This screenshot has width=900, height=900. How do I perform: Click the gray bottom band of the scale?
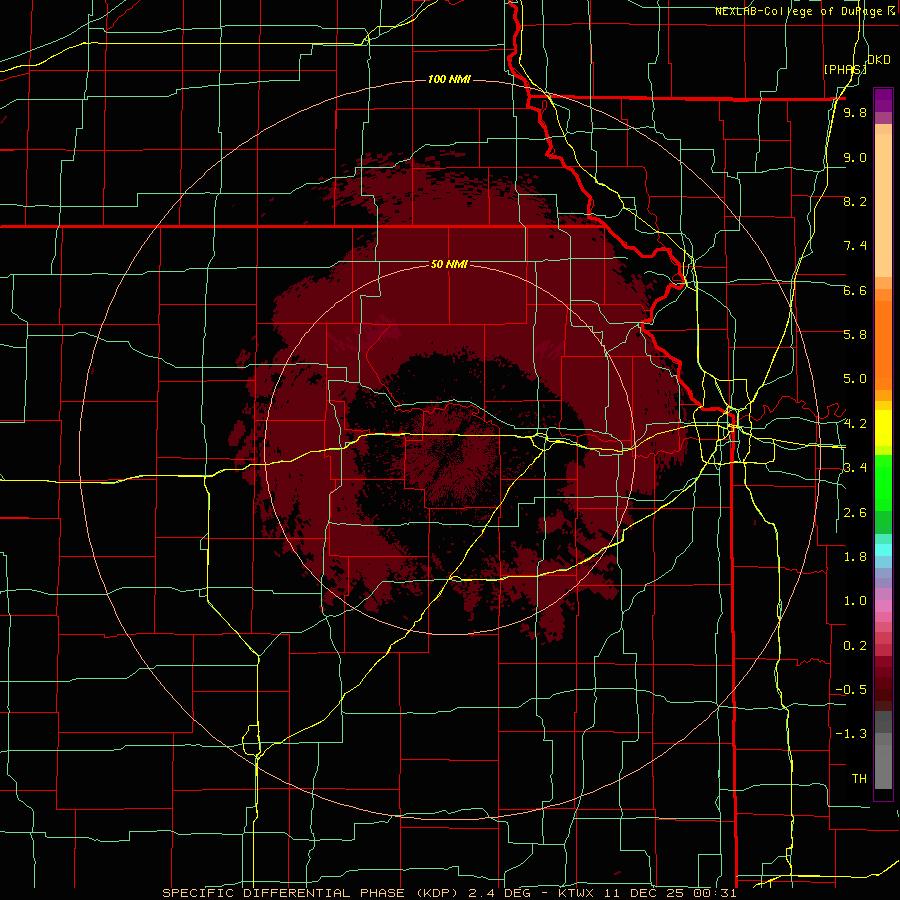pyautogui.click(x=883, y=767)
